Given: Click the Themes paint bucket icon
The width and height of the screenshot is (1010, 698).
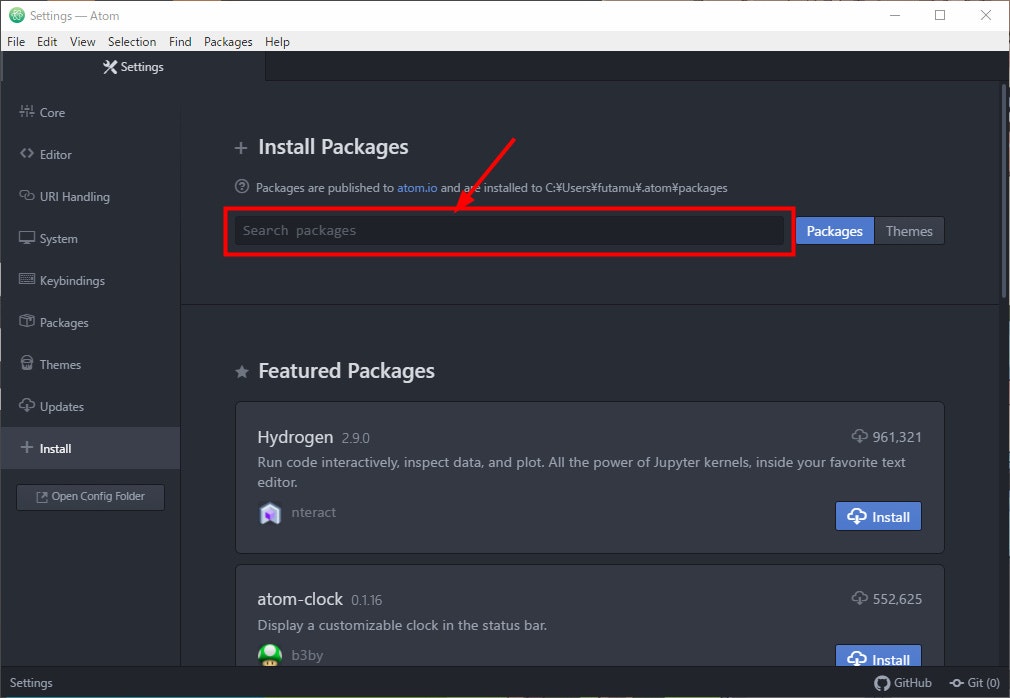Looking at the screenshot, I should pos(26,363).
